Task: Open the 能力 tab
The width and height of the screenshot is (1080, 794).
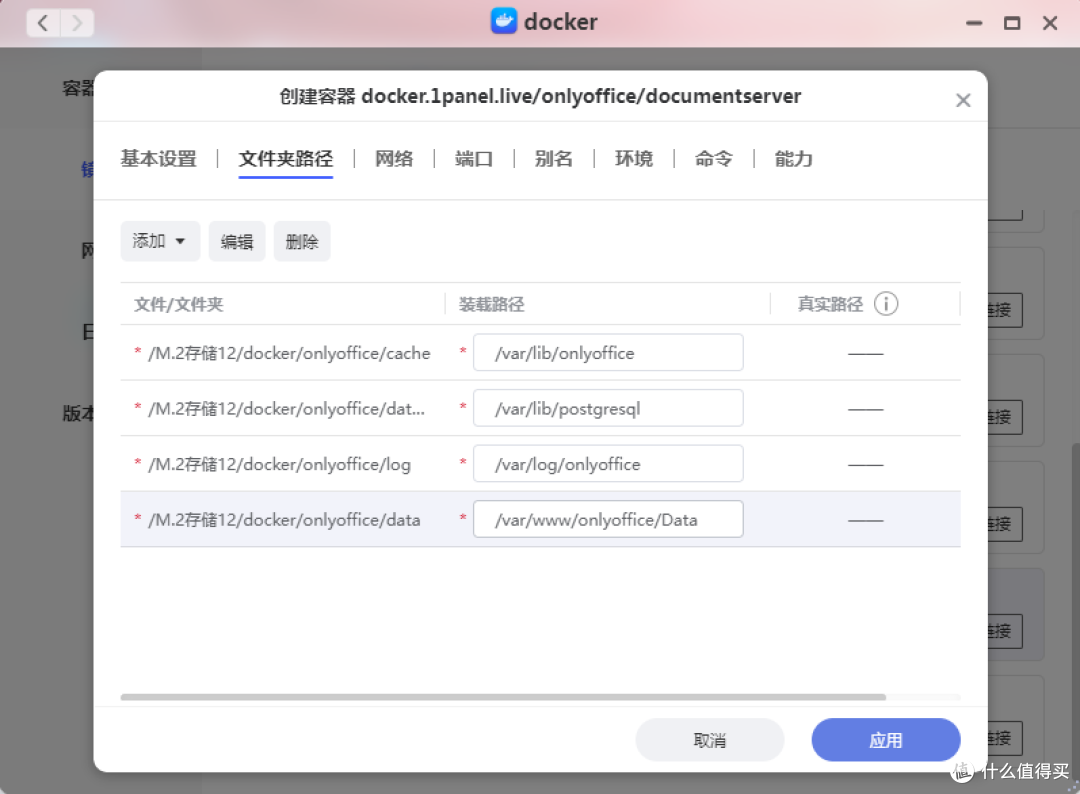Action: point(793,158)
